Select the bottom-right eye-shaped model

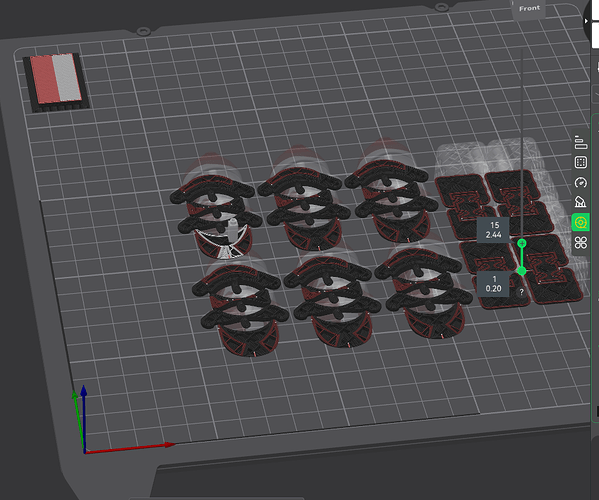(x=424, y=292)
